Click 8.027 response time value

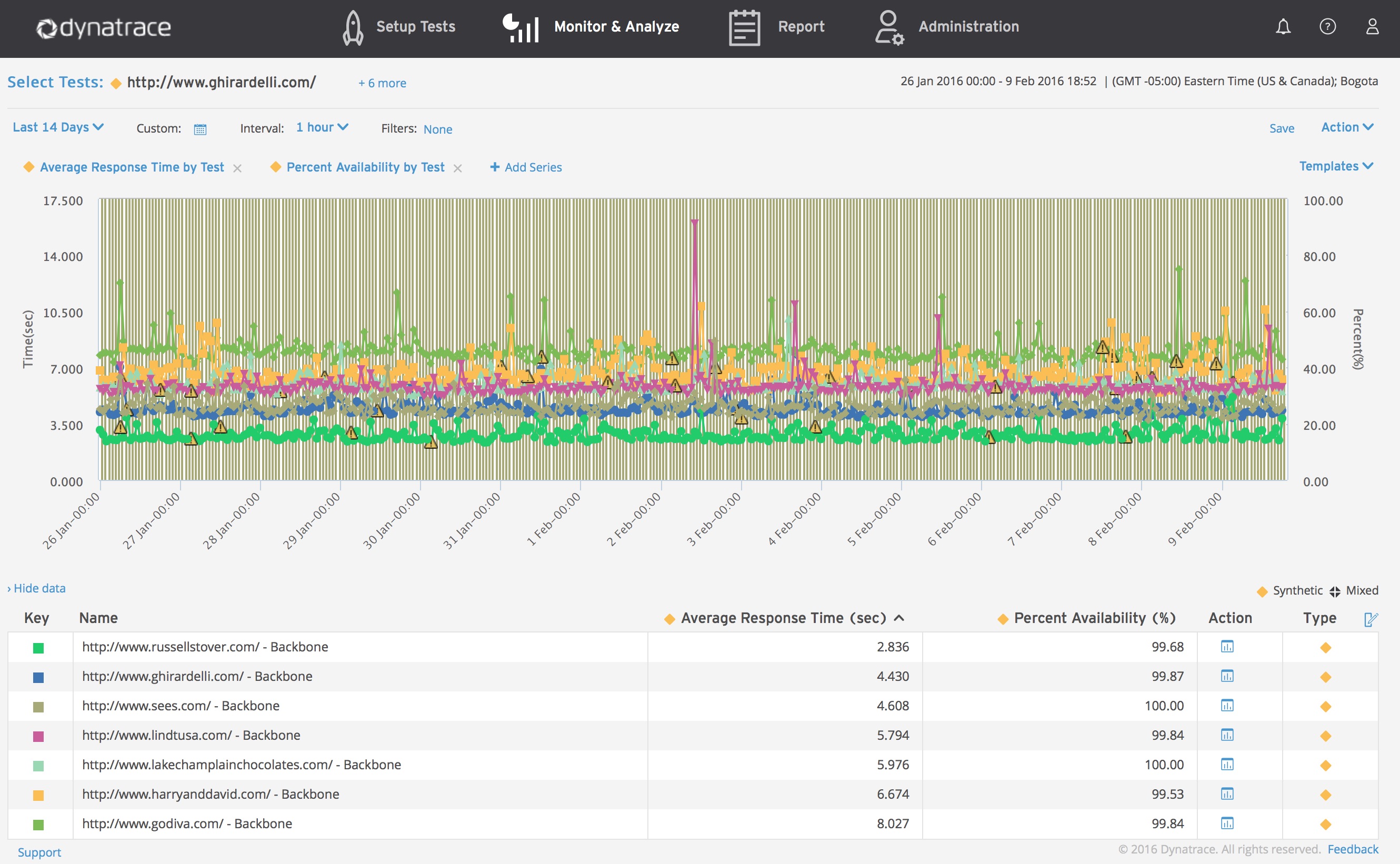(893, 823)
